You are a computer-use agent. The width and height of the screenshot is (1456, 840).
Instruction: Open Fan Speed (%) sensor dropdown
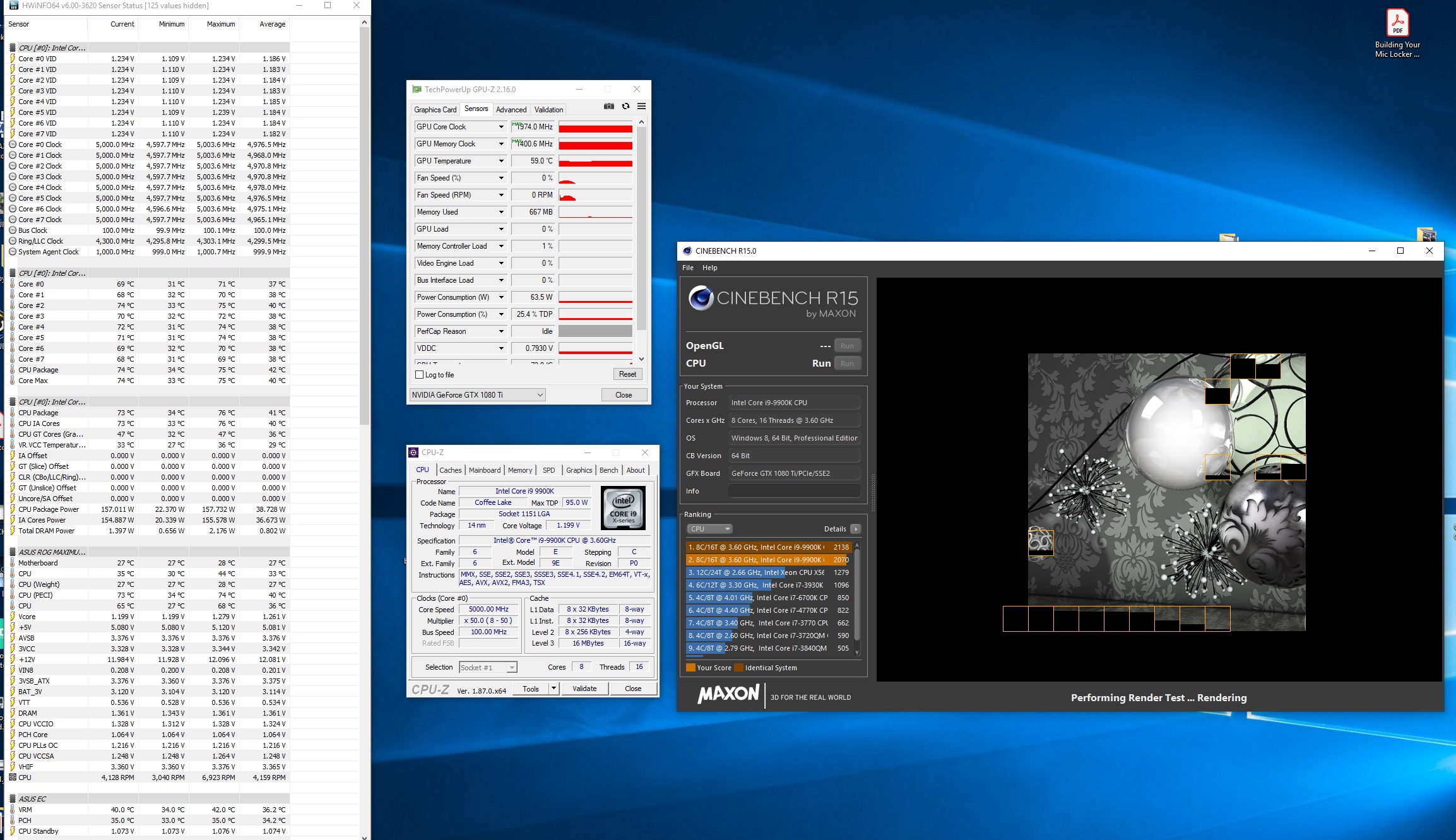pyautogui.click(x=501, y=178)
